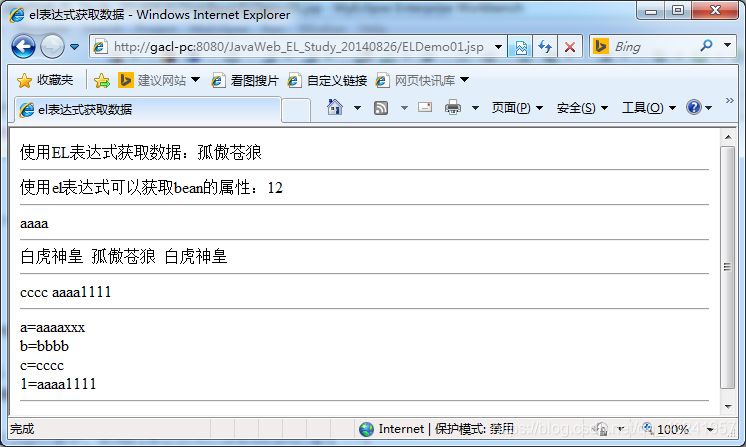
Task: Click the b=bbbb text line
Action: point(44,346)
